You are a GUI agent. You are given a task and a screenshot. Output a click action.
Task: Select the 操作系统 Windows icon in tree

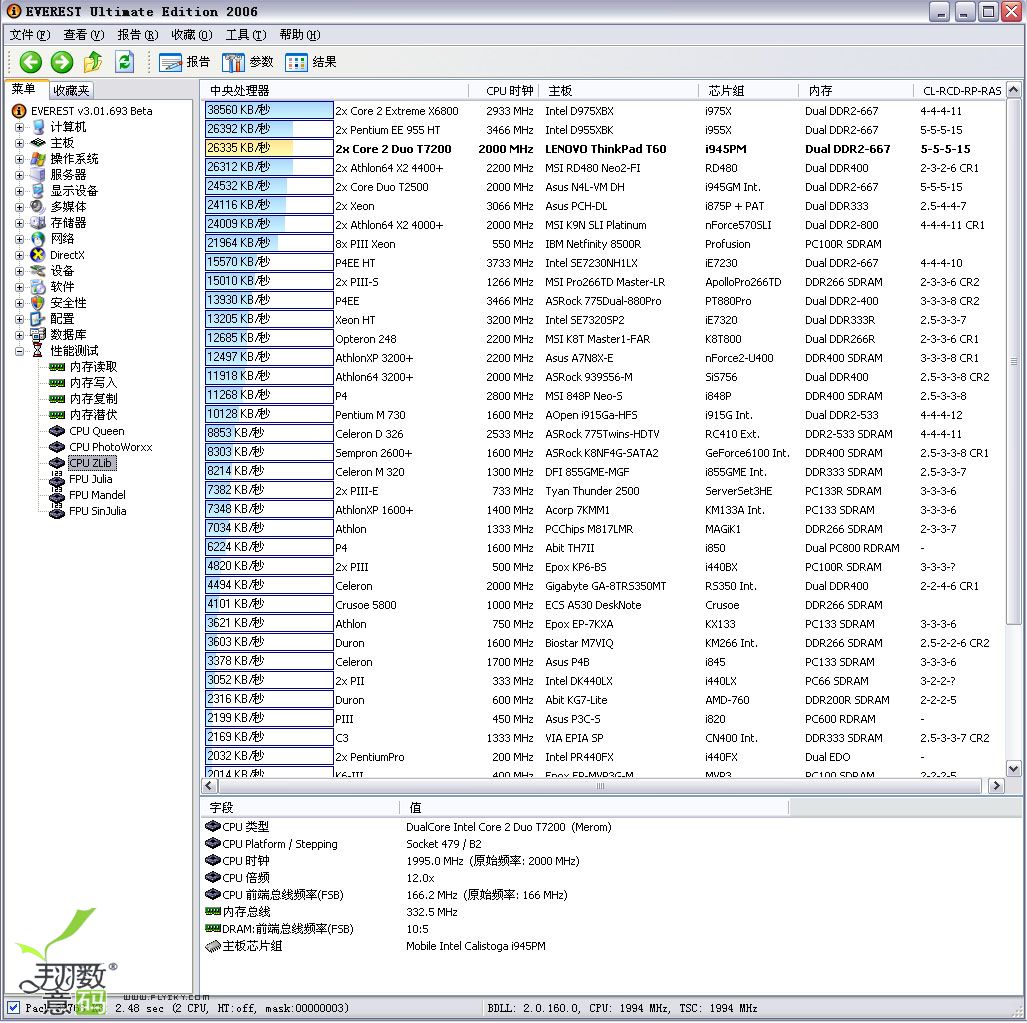coord(38,159)
